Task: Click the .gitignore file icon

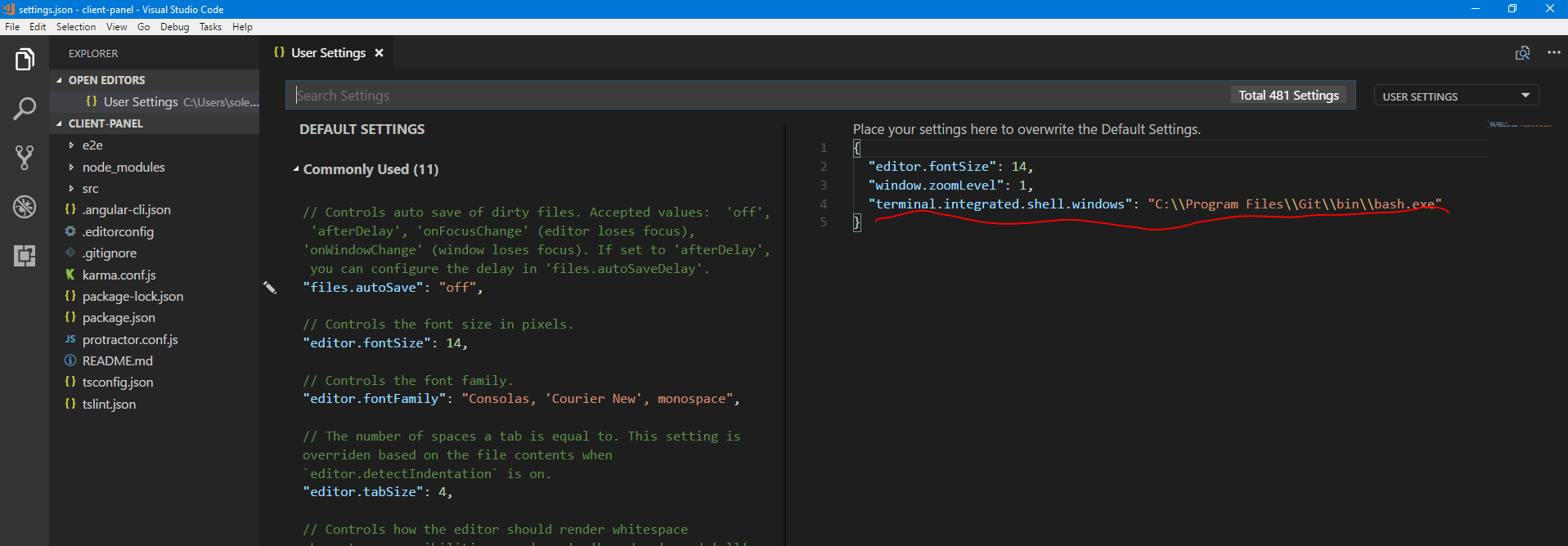Action: (70, 253)
